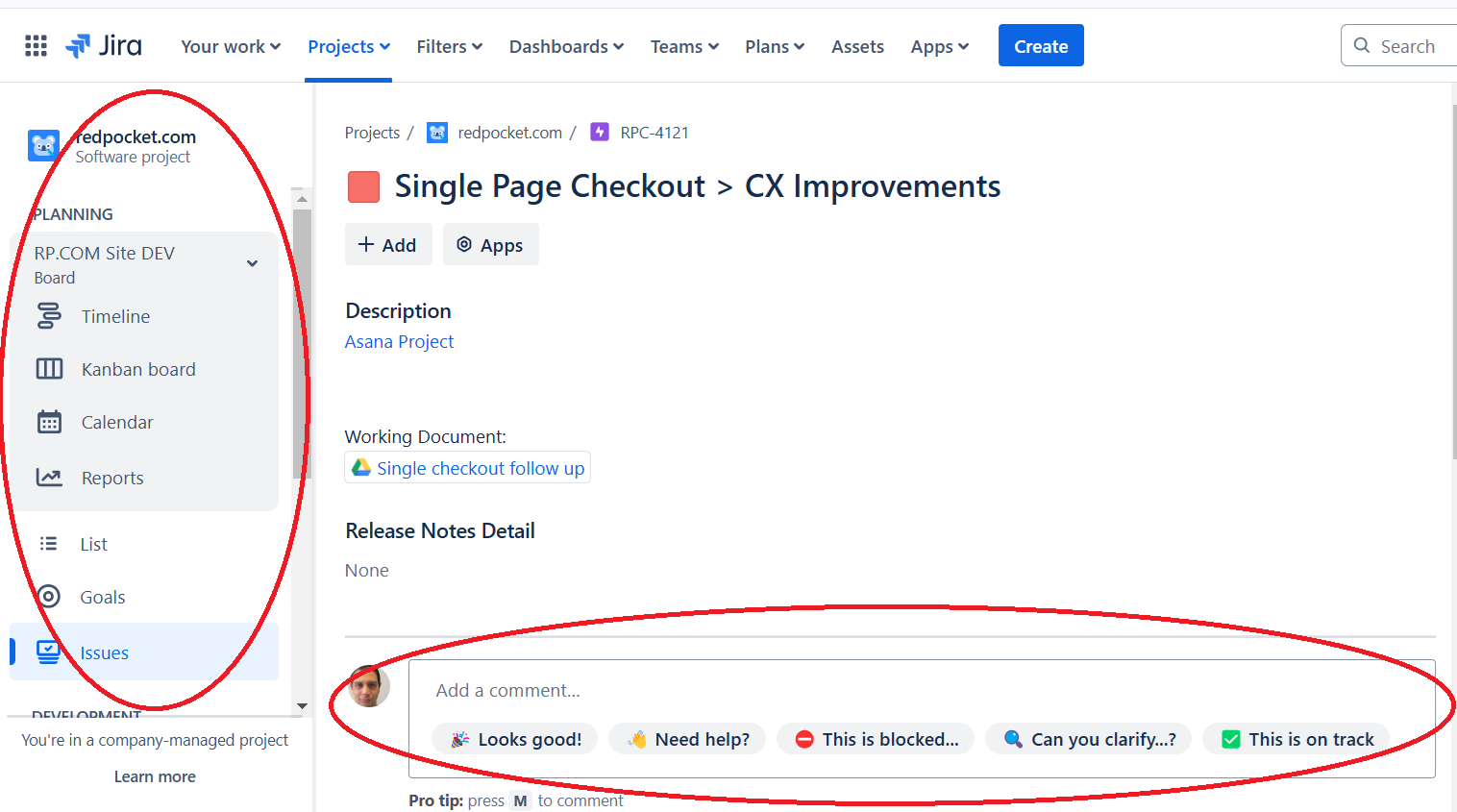
Task: Insert the This is on track comment
Action: pos(1296,739)
